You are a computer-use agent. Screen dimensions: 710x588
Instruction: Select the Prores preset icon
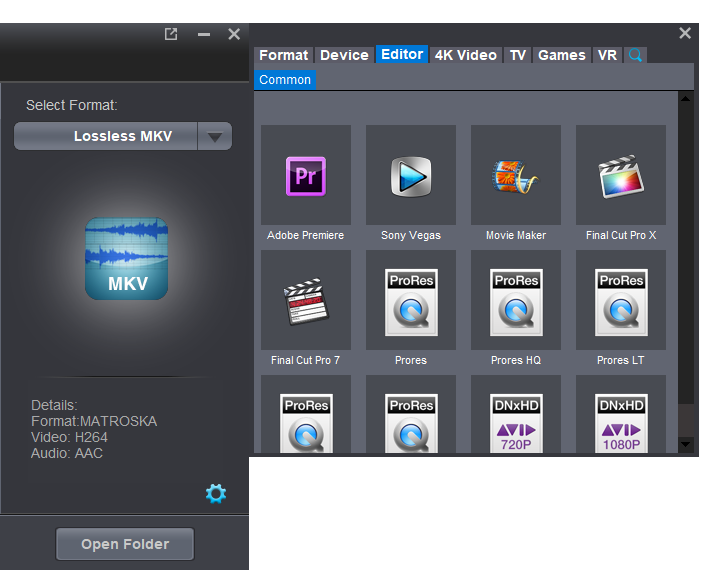click(411, 300)
